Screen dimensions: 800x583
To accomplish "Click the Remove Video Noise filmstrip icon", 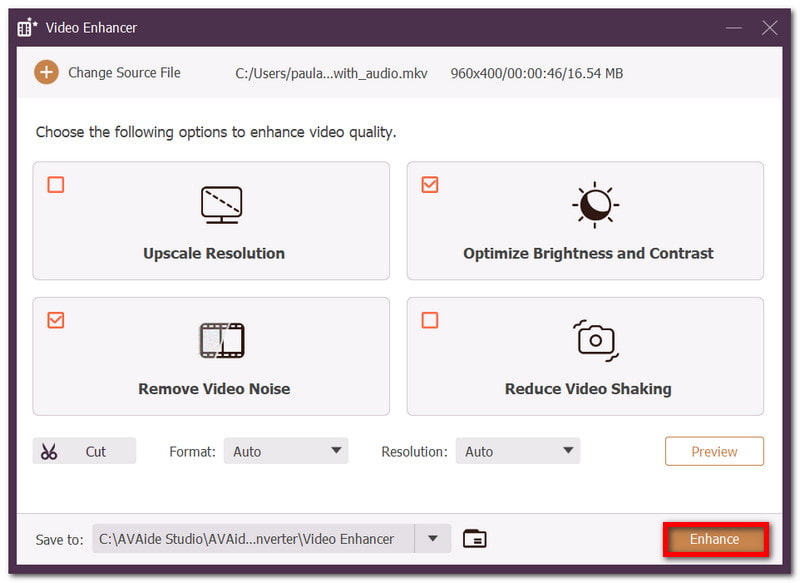I will pyautogui.click(x=221, y=340).
